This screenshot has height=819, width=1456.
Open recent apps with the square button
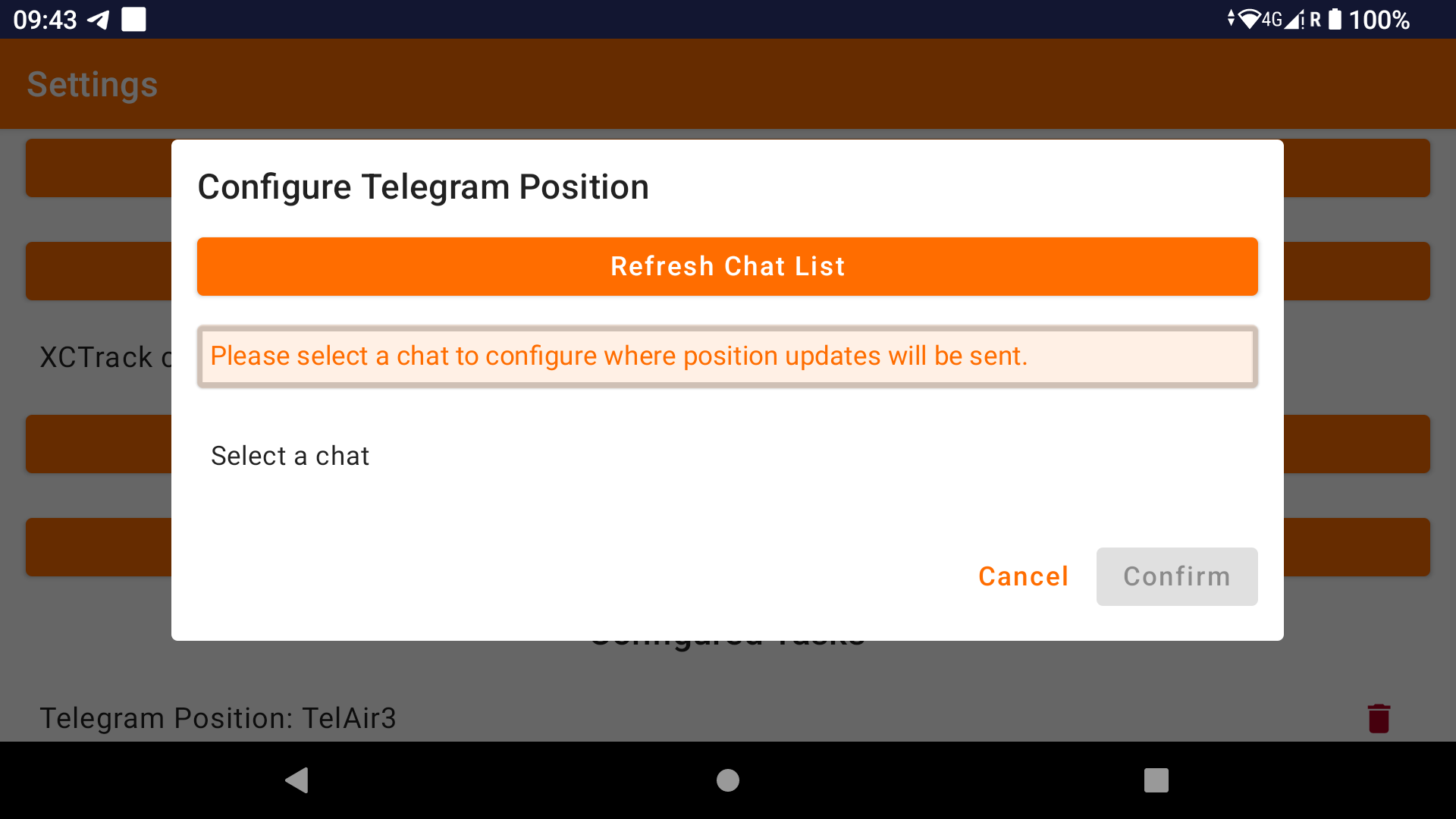pyautogui.click(x=1156, y=780)
